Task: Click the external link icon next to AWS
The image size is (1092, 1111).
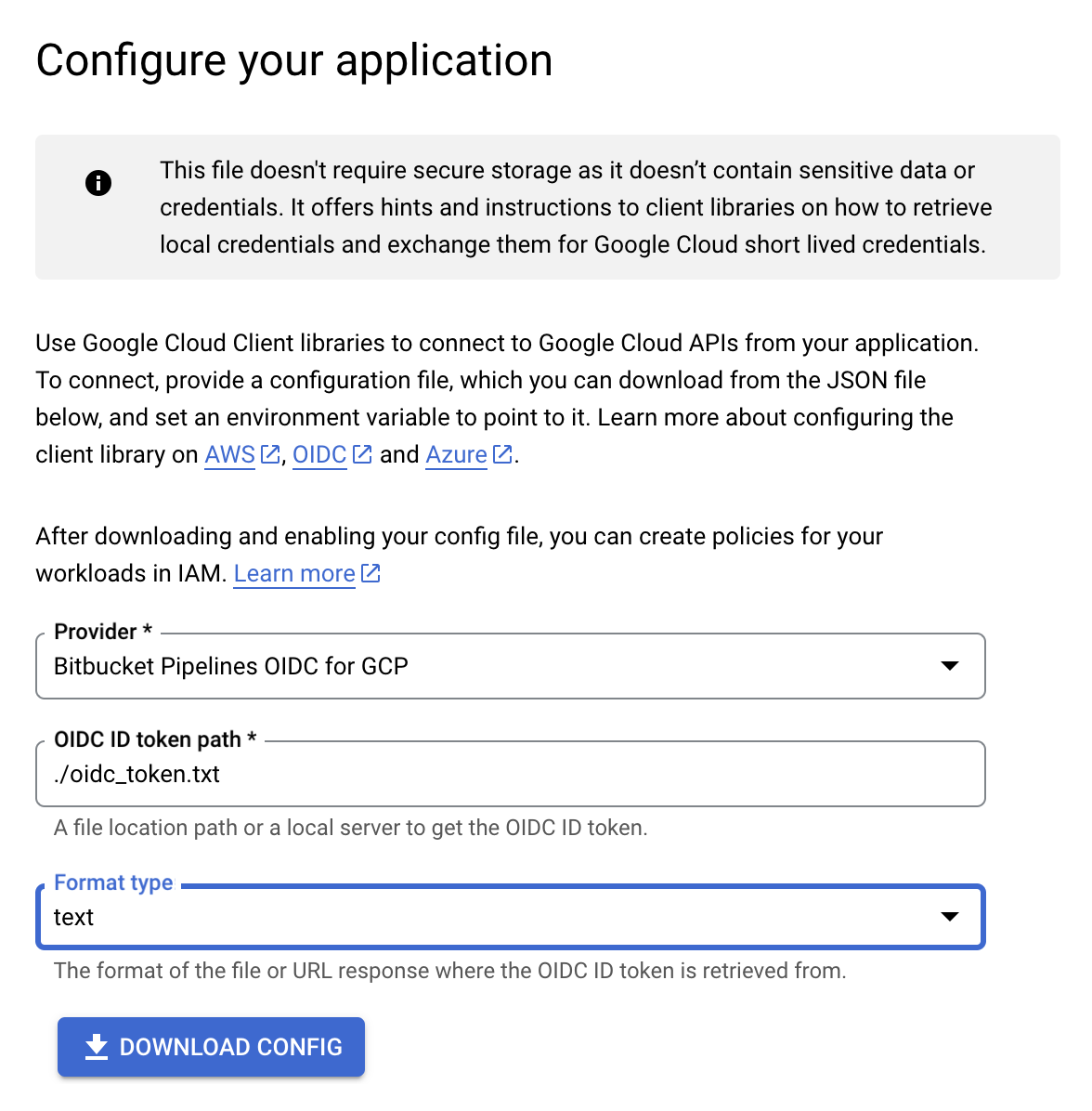Action: click(268, 453)
